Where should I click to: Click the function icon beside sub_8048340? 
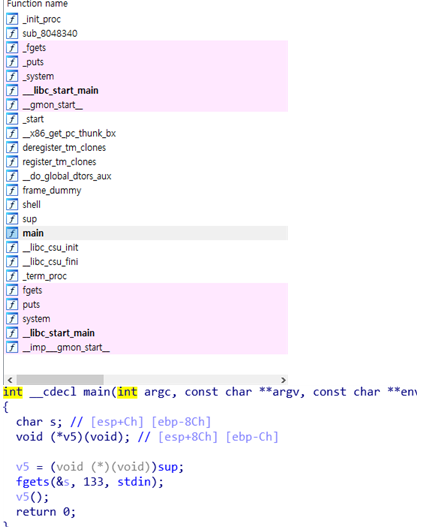pos(12,33)
